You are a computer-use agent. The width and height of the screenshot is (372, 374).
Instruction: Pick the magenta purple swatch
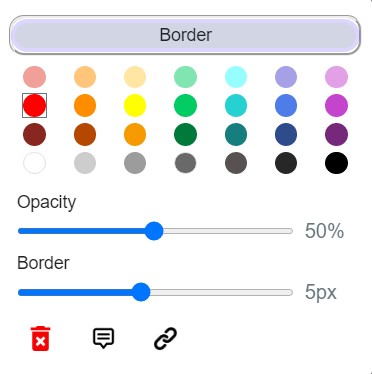(336, 105)
